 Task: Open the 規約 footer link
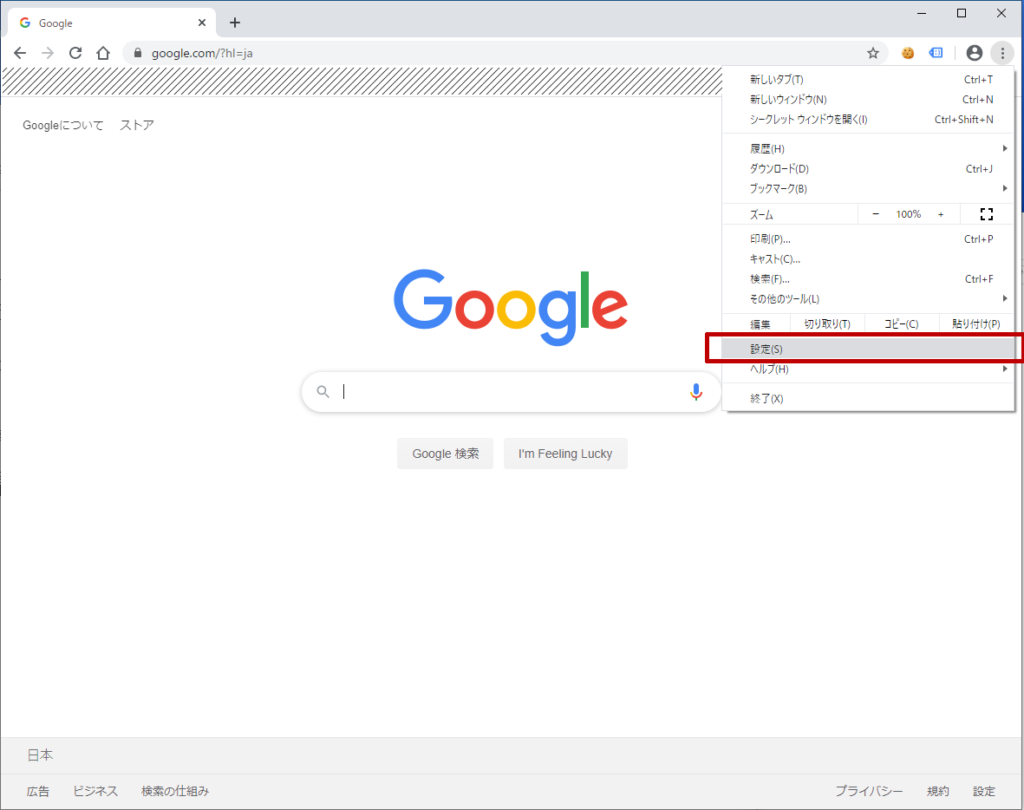coord(938,791)
